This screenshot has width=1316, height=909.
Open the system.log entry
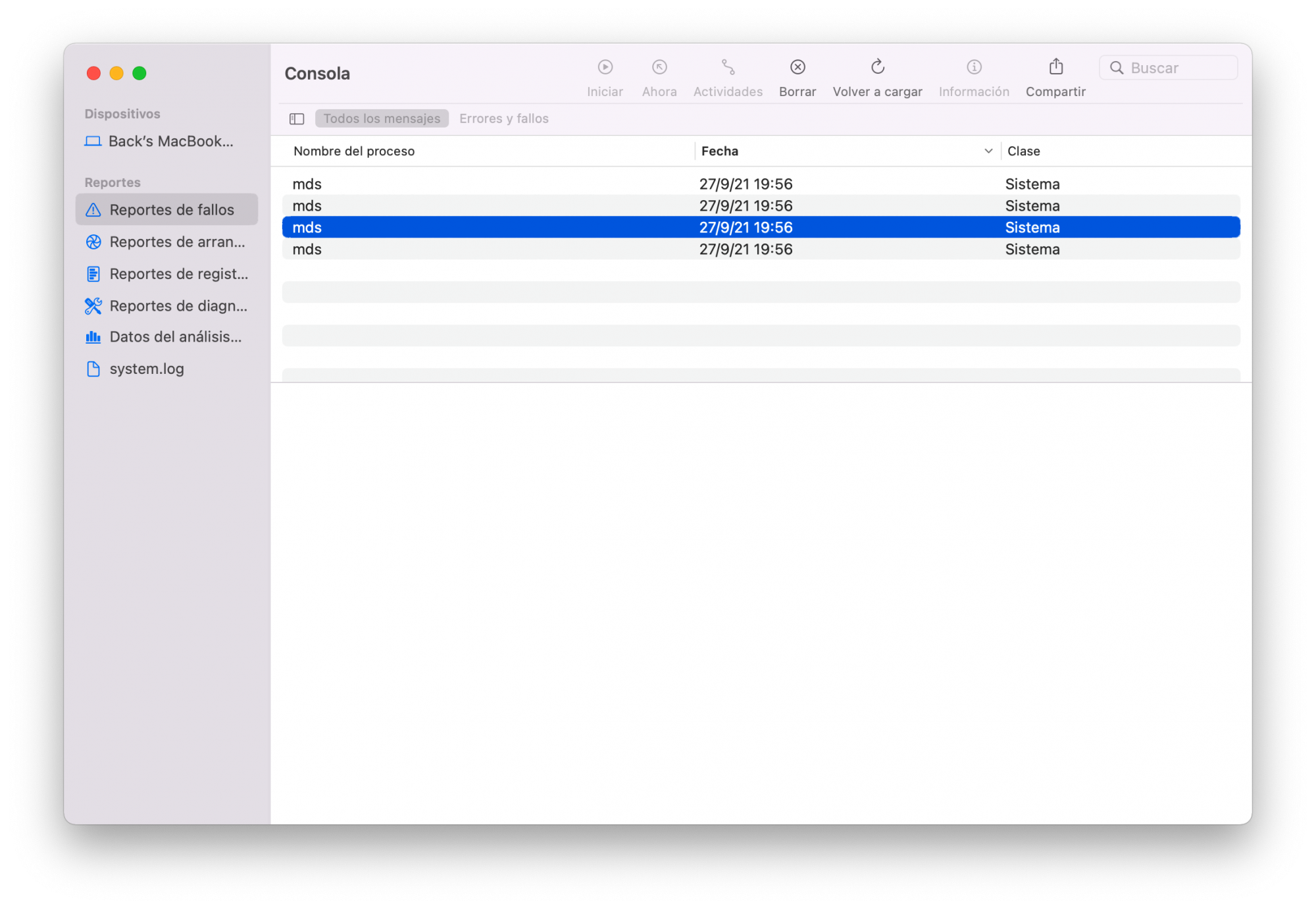click(x=146, y=369)
